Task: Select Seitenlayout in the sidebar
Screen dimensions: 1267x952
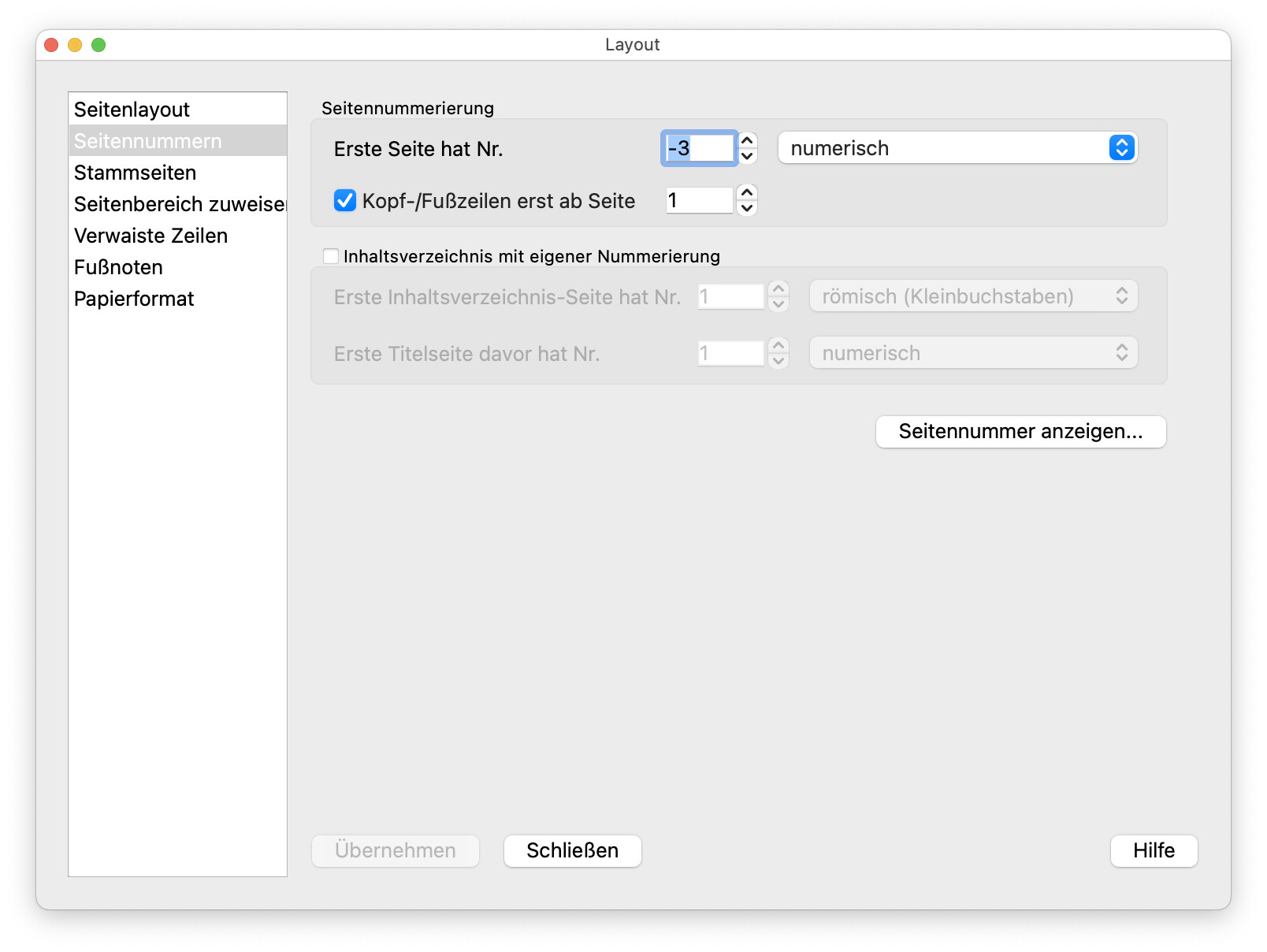Action: (132, 110)
